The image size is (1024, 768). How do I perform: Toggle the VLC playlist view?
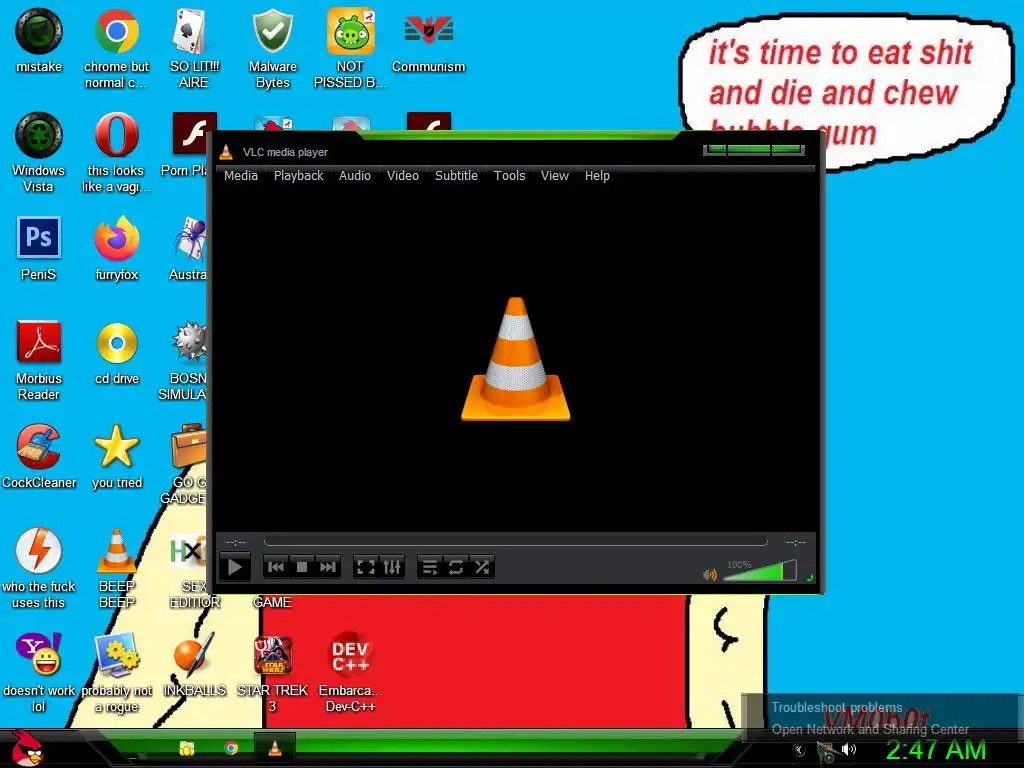click(x=430, y=567)
